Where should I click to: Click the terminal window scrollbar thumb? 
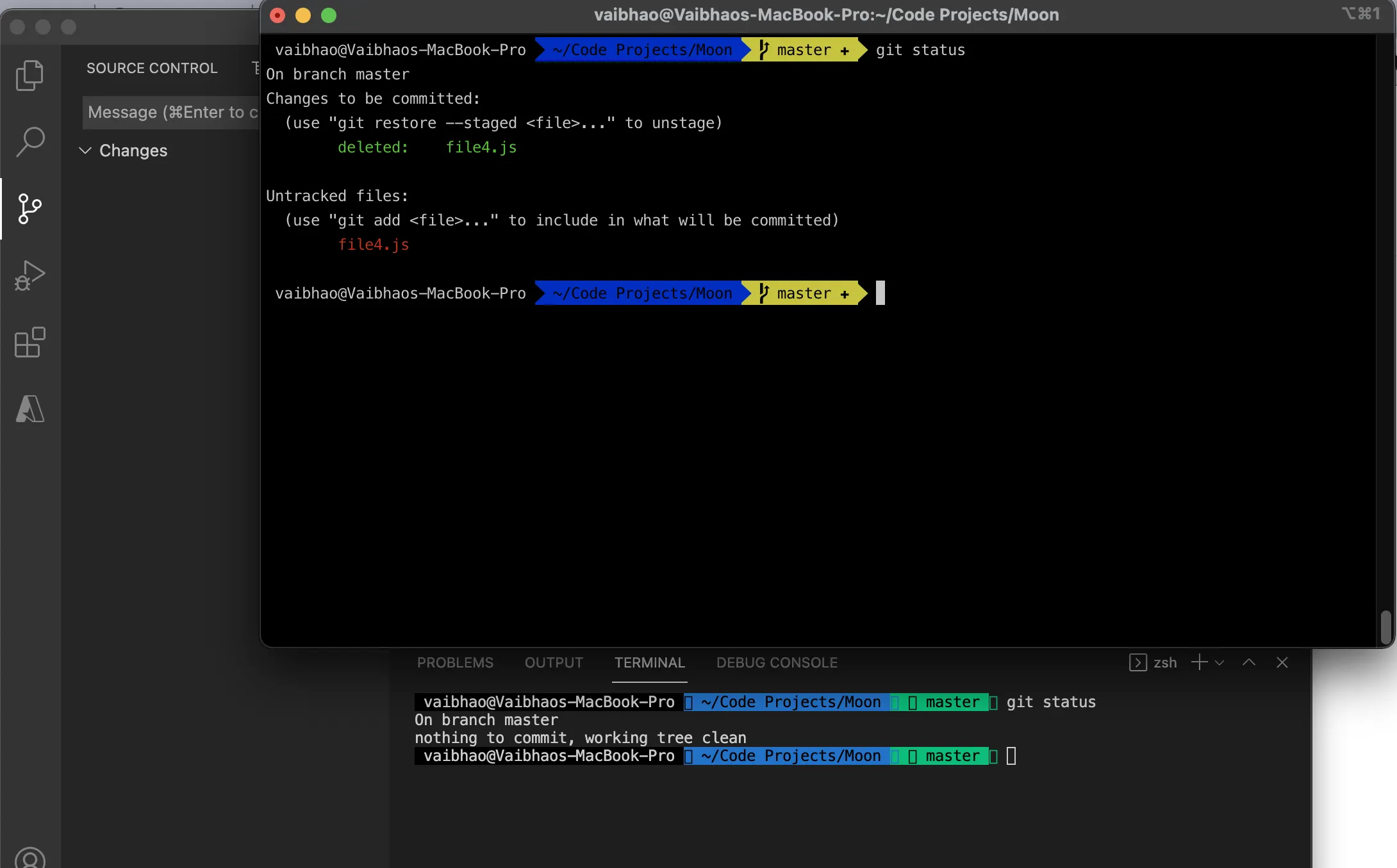1385,626
